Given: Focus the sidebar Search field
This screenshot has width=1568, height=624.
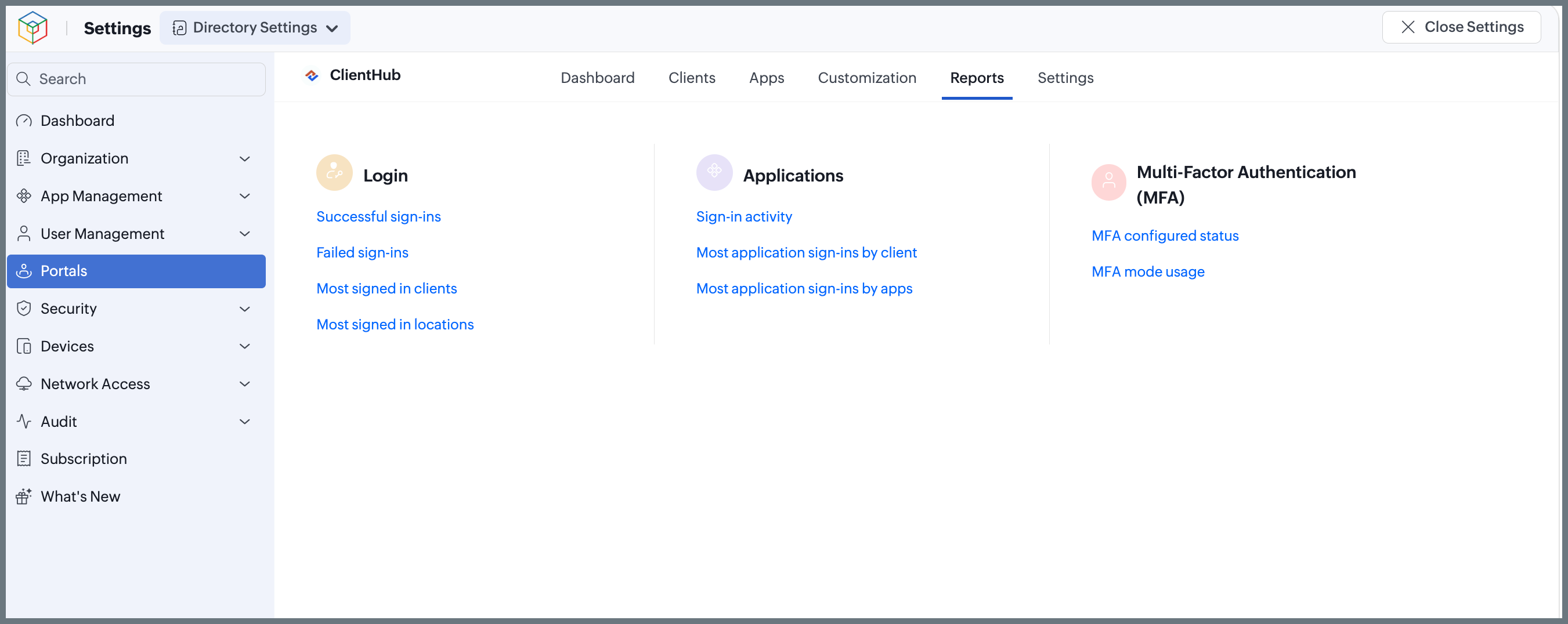Looking at the screenshot, I should click(x=136, y=79).
